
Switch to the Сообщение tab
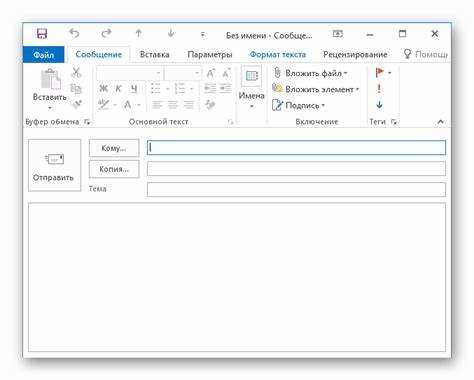pyautogui.click(x=99, y=54)
